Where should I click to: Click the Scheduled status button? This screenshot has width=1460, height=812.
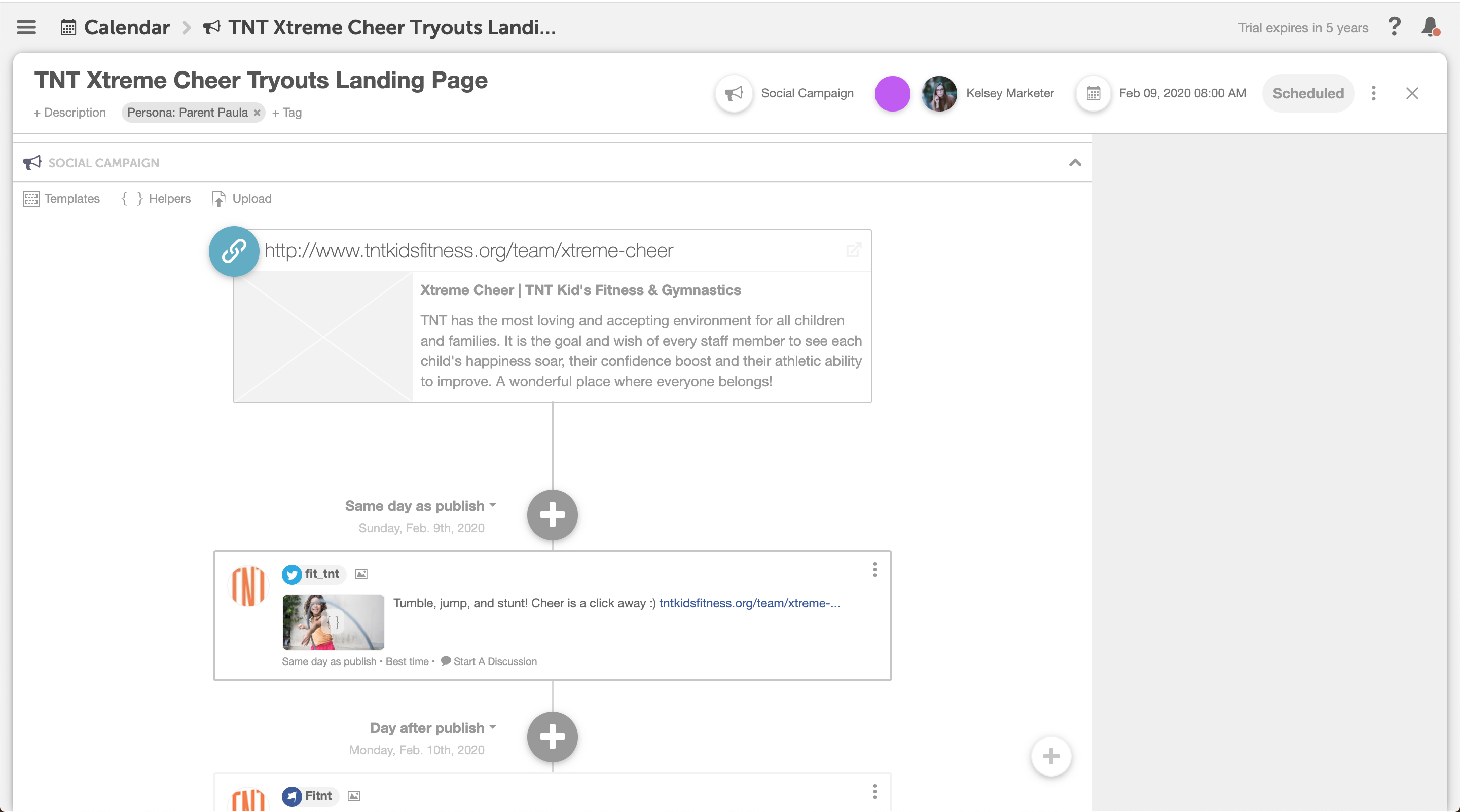coord(1307,93)
